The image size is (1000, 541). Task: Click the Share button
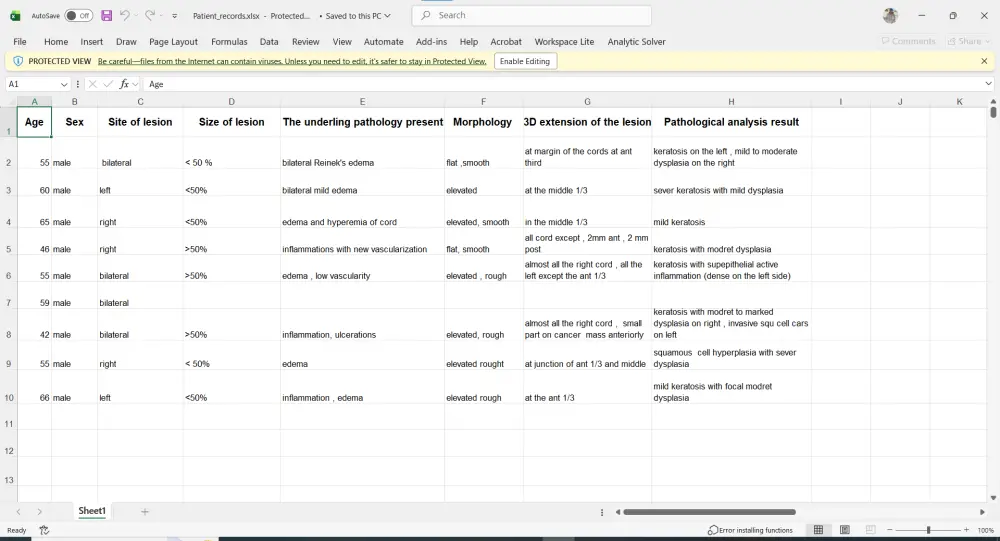pyautogui.click(x=969, y=41)
